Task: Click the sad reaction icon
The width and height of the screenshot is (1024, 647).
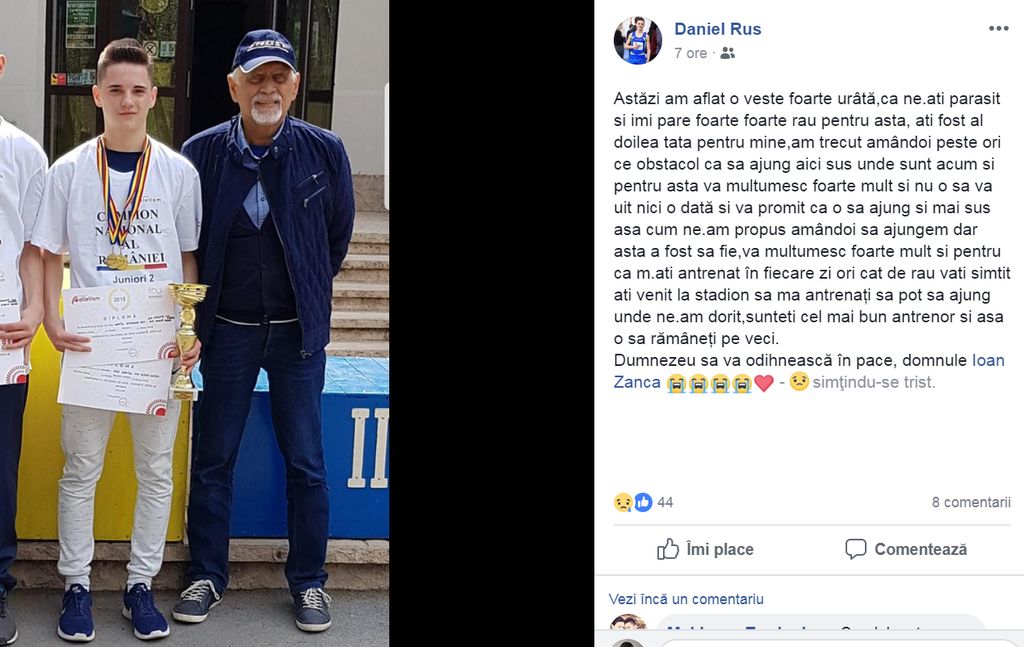Action: tap(623, 502)
